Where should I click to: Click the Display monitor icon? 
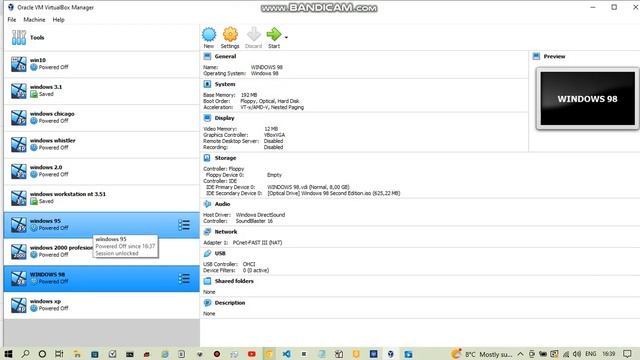tap(207, 118)
